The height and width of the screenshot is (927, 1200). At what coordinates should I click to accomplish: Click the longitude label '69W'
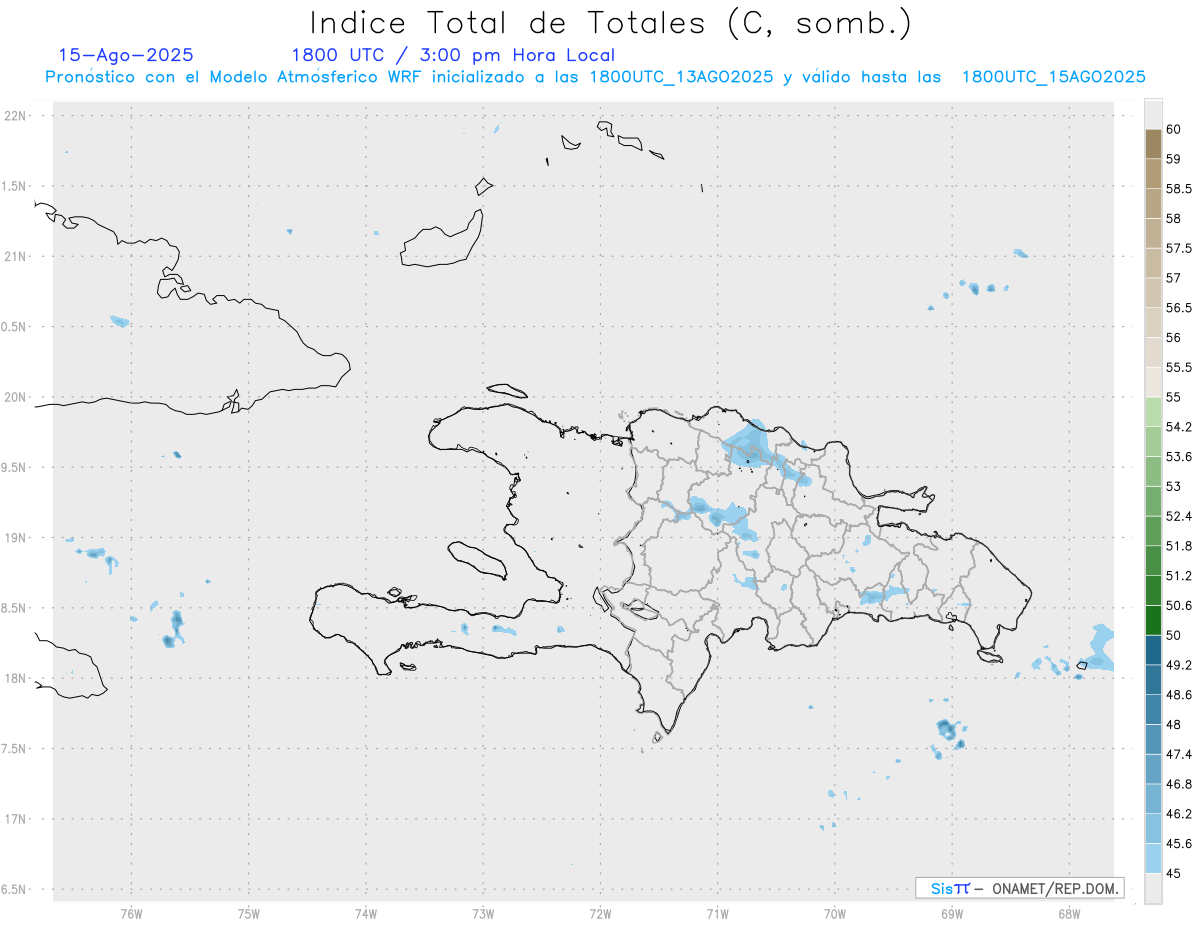[952, 914]
